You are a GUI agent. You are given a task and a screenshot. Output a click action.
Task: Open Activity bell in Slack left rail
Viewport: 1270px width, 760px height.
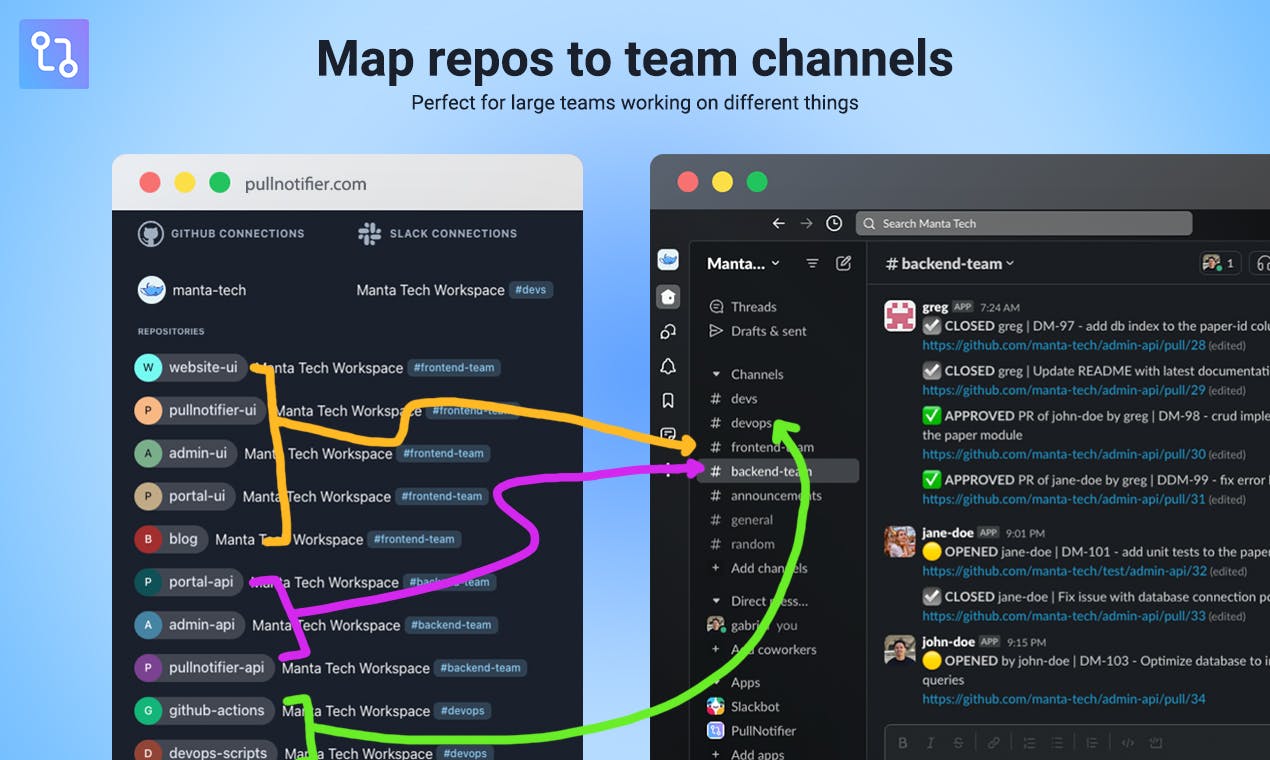tap(668, 366)
